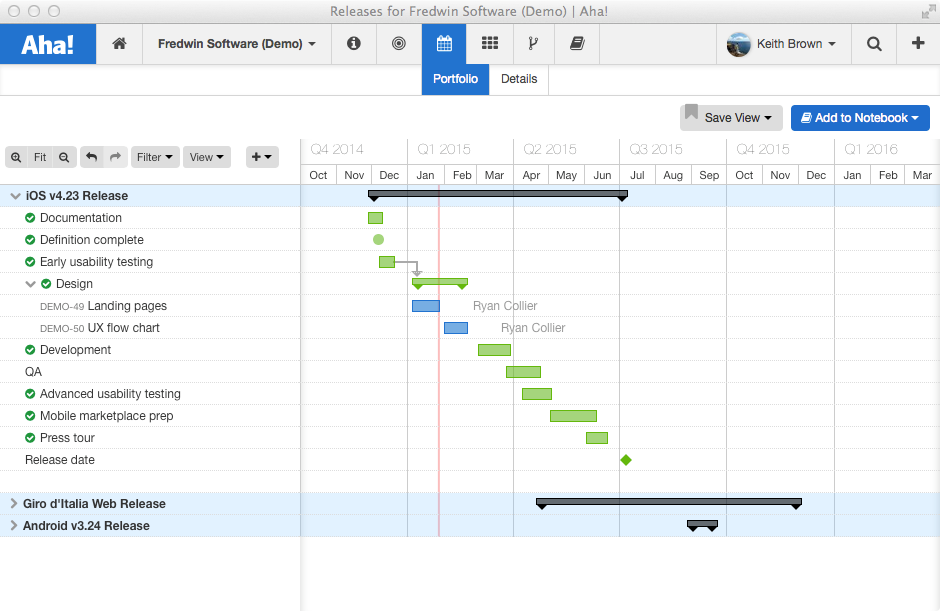
Task: Expand the Giro d'Italia Web Release
Action: pos(13,504)
